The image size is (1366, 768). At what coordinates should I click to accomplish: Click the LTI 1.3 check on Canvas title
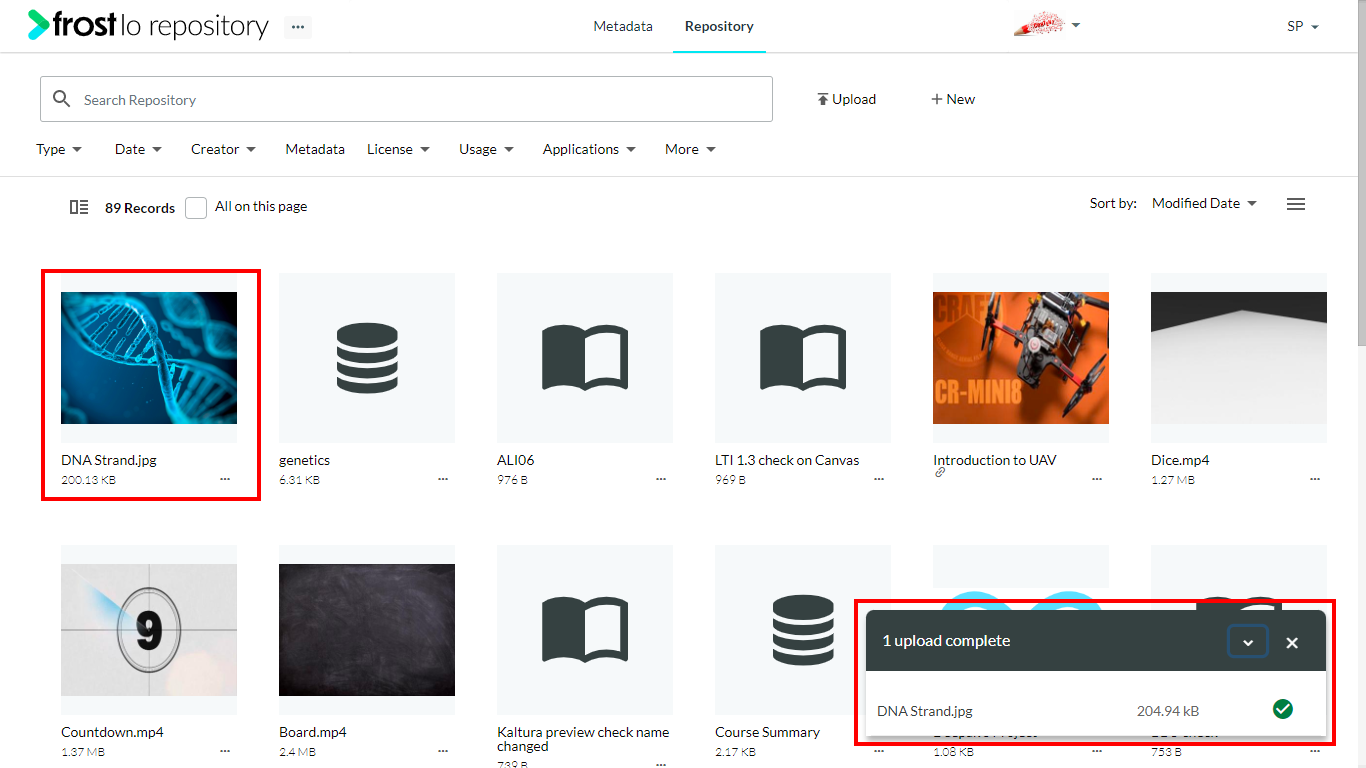[x=787, y=460]
